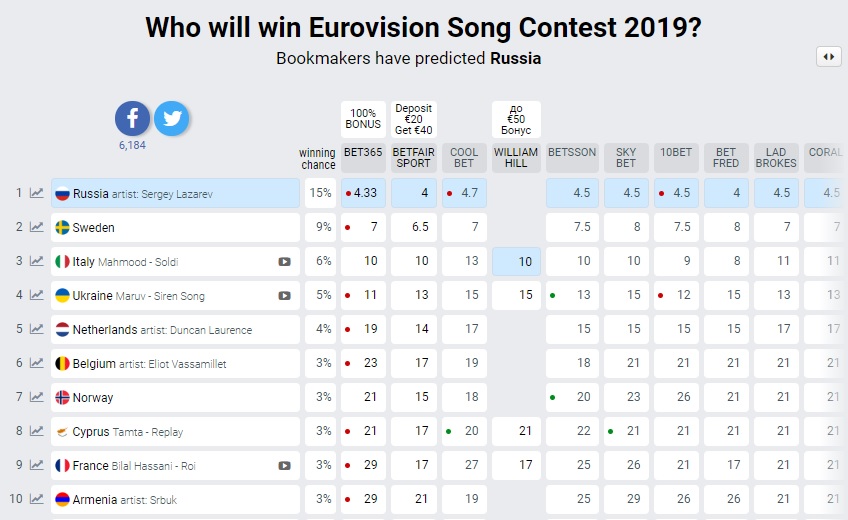Open the trend chart icon for Russia
Screen dimensions: 848x520
(36, 193)
